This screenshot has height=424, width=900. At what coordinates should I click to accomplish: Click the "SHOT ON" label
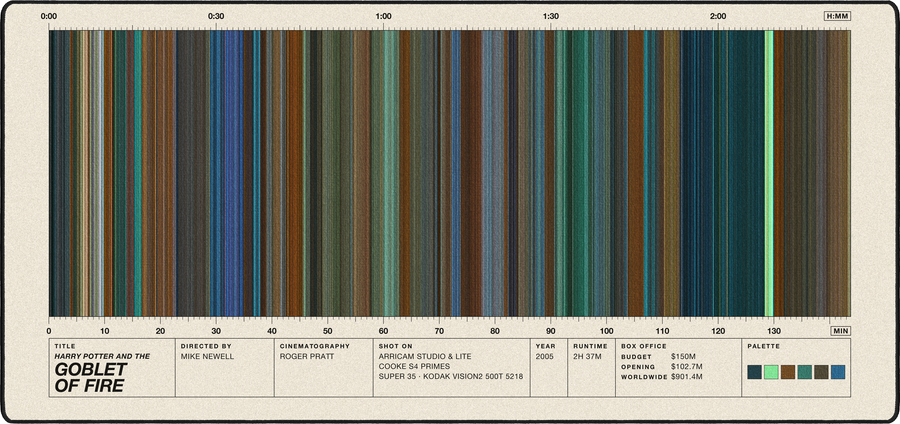[x=395, y=347]
